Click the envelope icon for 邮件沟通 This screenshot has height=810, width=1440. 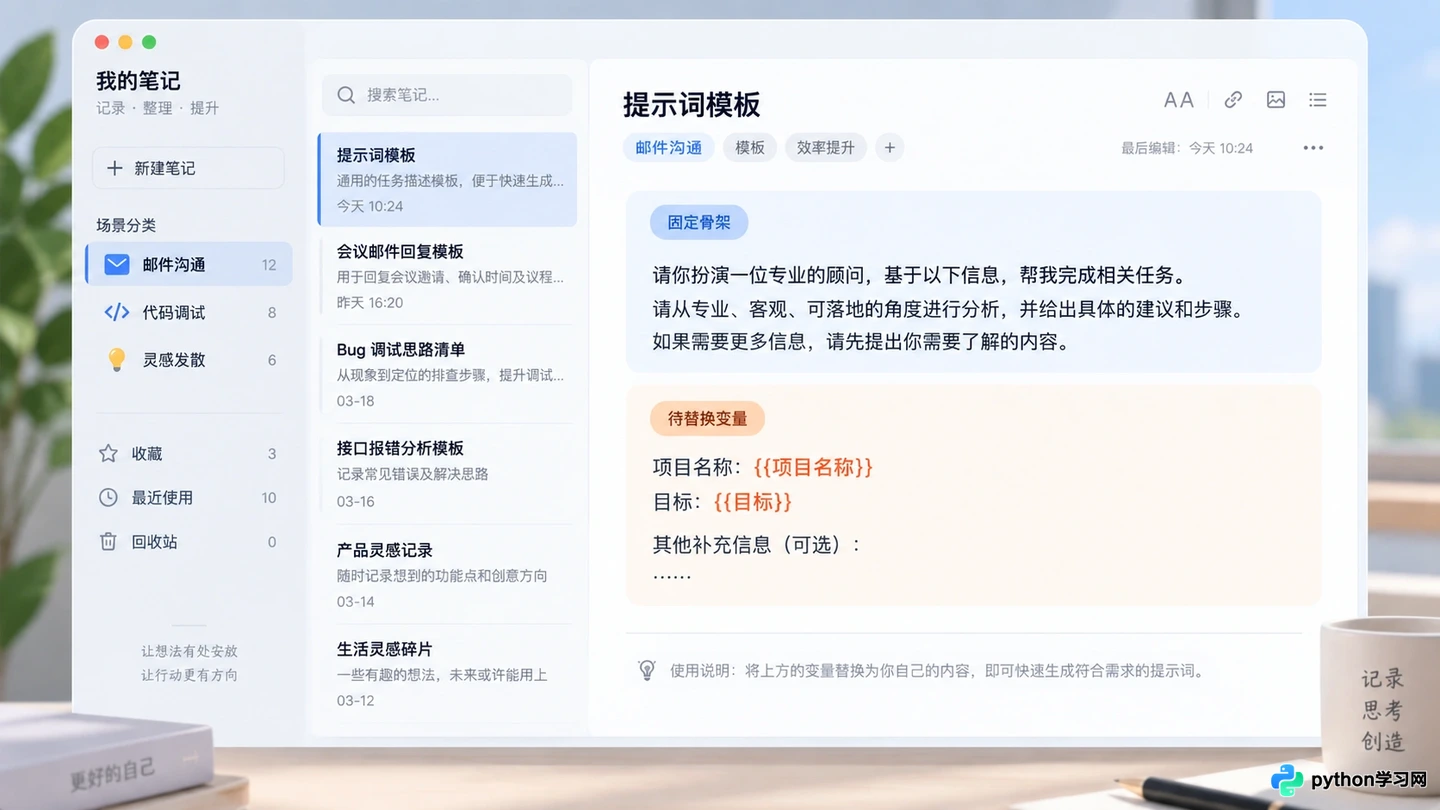[117, 264]
